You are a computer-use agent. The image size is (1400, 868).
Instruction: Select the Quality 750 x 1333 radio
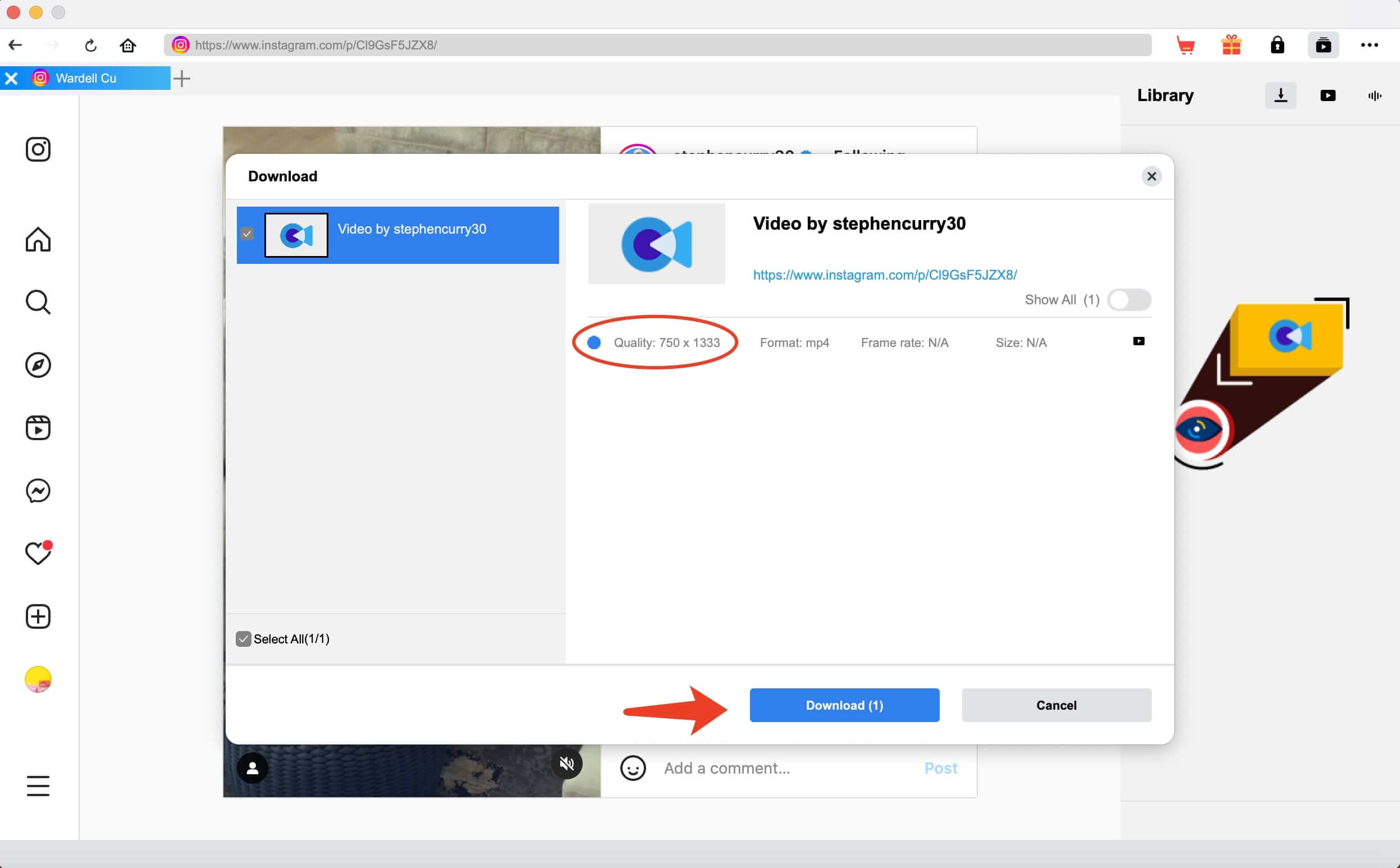click(594, 342)
